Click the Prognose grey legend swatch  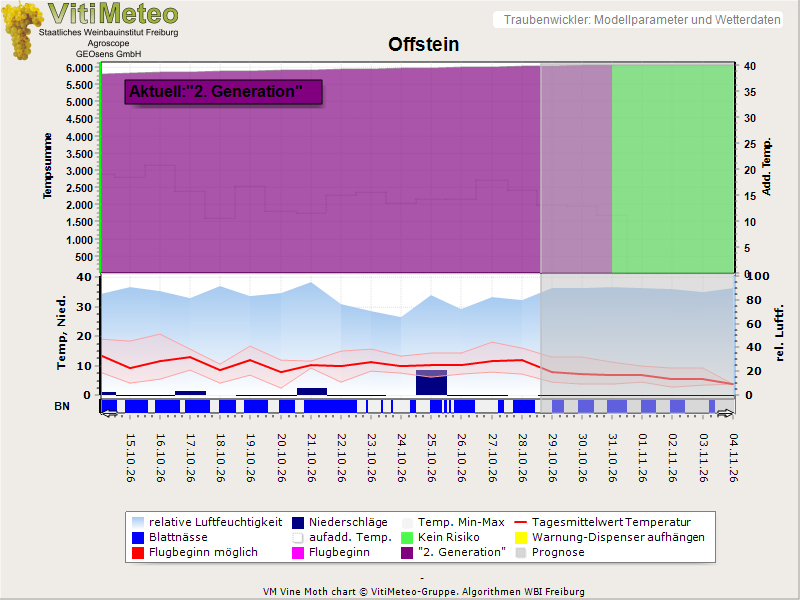tap(521, 553)
